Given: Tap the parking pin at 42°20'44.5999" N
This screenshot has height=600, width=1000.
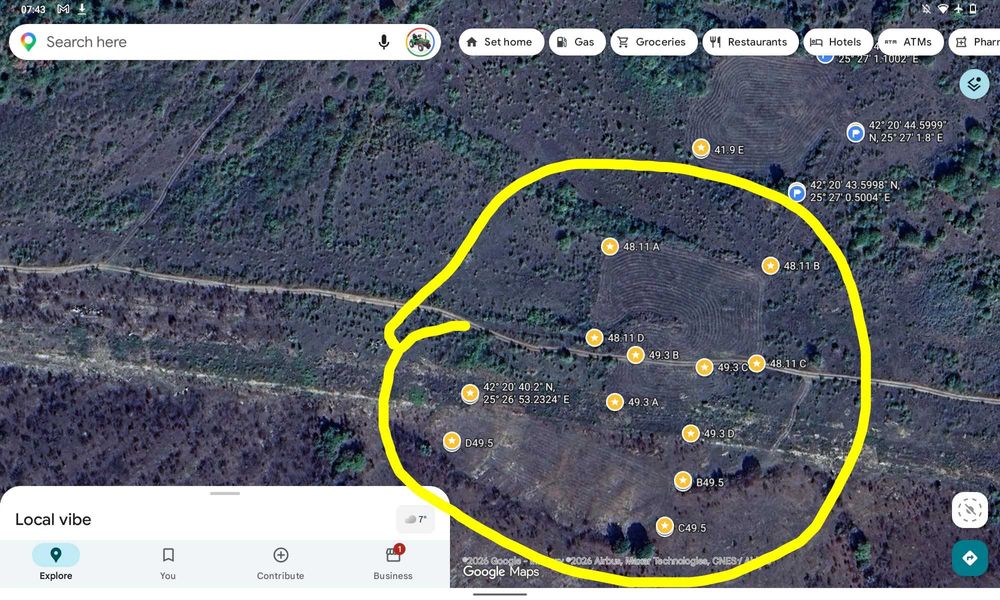Looking at the screenshot, I should coord(855,133).
